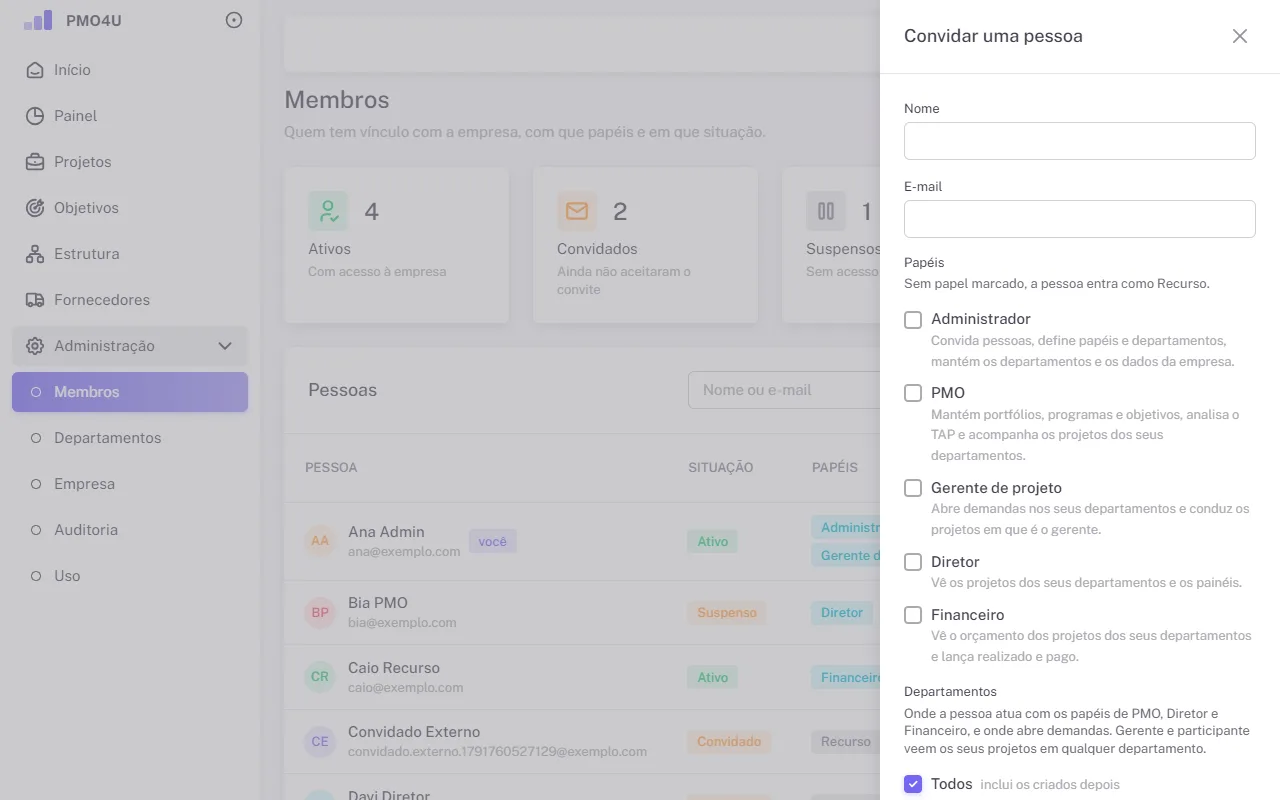Click Bia PMO's BP avatar

pos(320,612)
